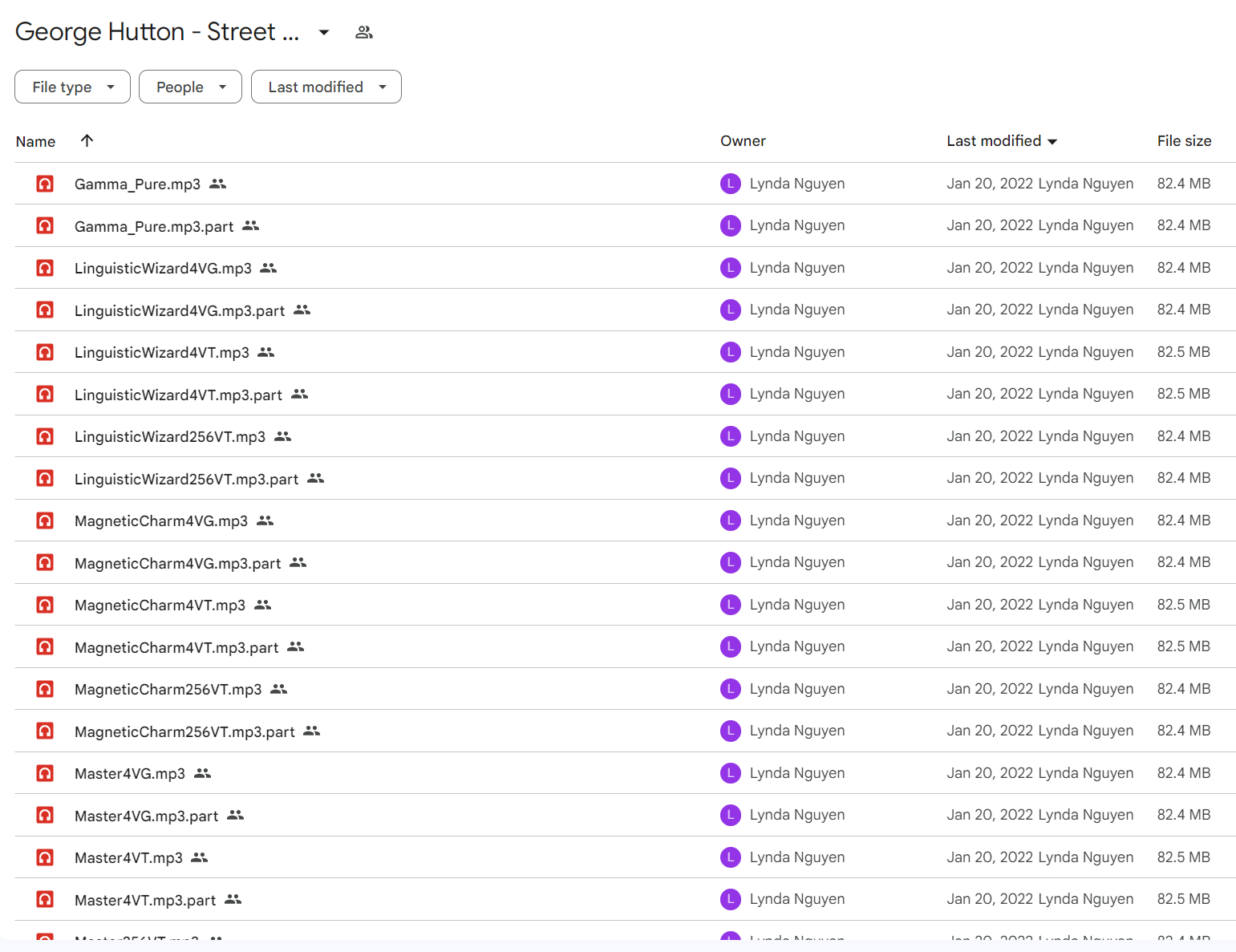
Task: Click the File size column header
Action: (x=1184, y=141)
